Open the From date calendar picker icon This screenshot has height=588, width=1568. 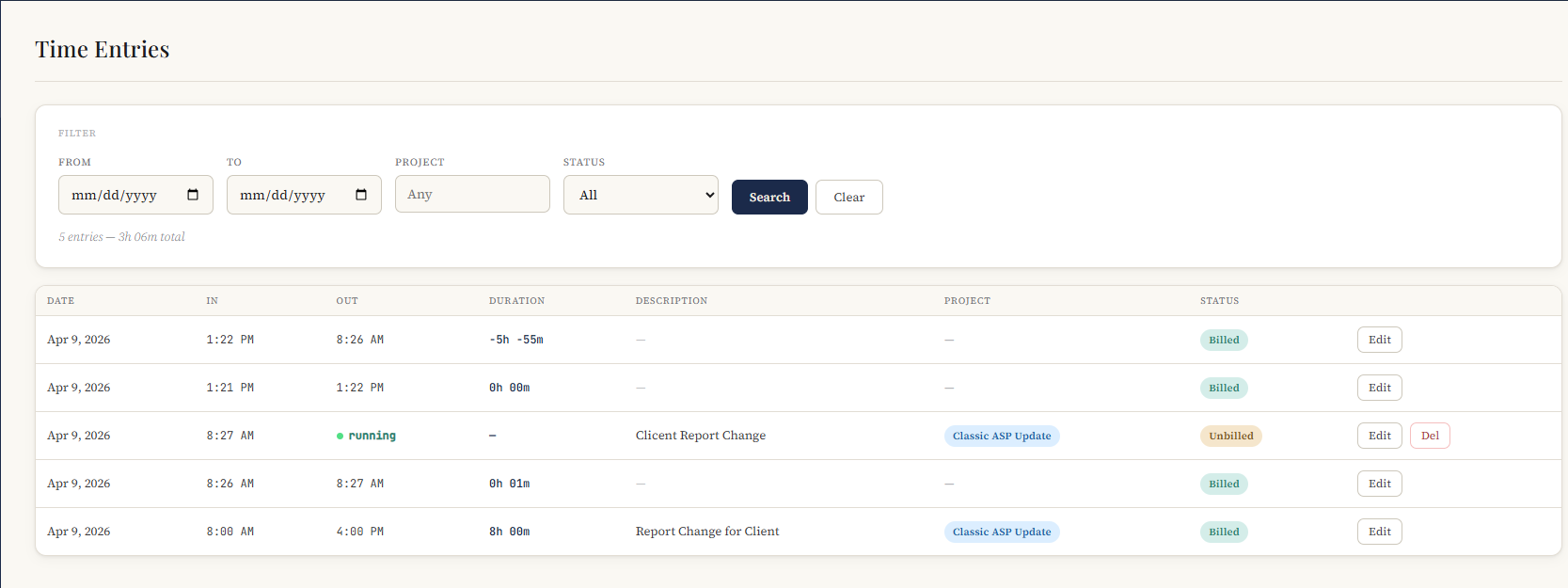coord(193,195)
